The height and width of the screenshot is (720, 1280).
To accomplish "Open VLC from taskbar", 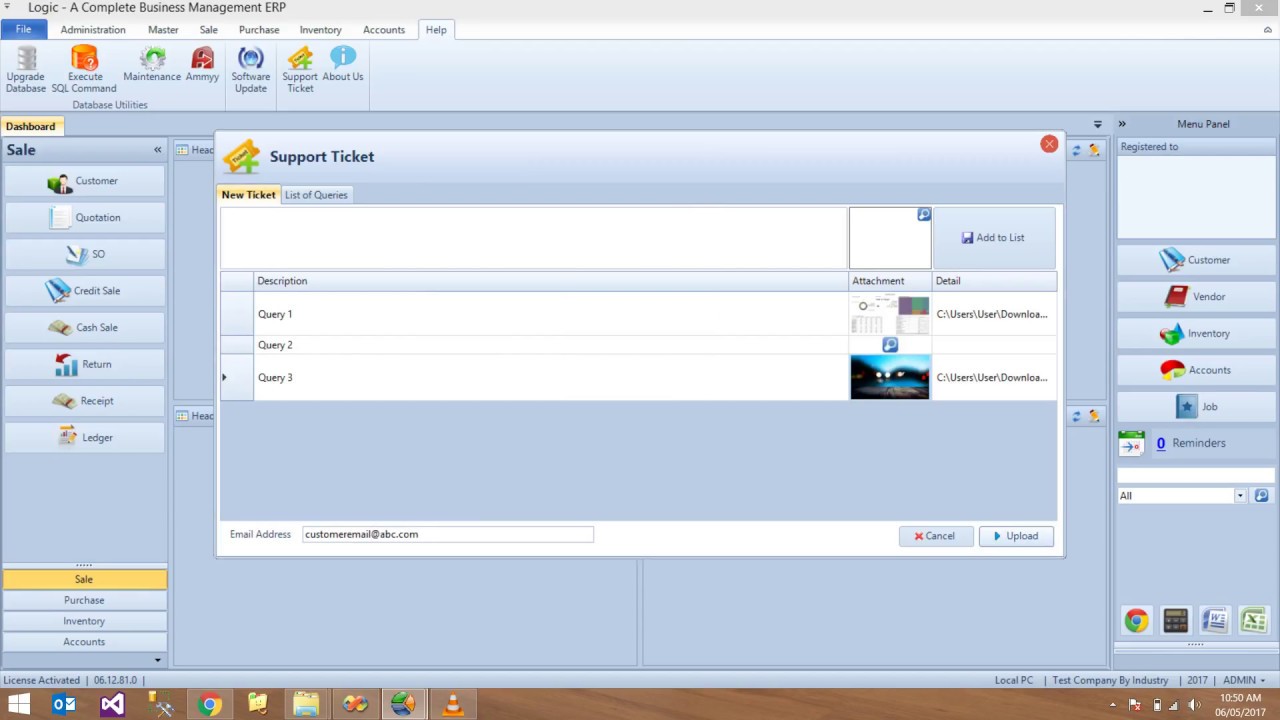I will pyautogui.click(x=453, y=704).
